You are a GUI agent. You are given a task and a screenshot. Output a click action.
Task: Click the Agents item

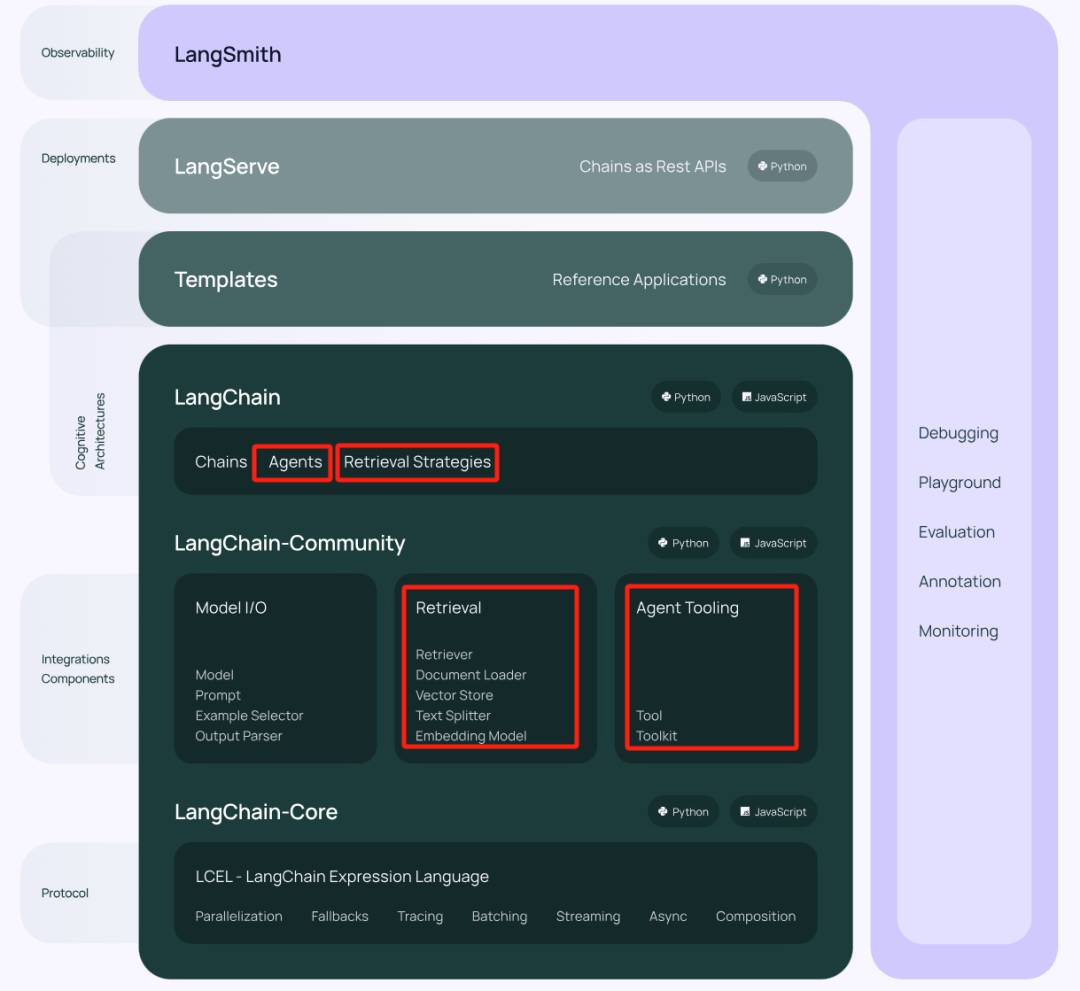[295, 461]
